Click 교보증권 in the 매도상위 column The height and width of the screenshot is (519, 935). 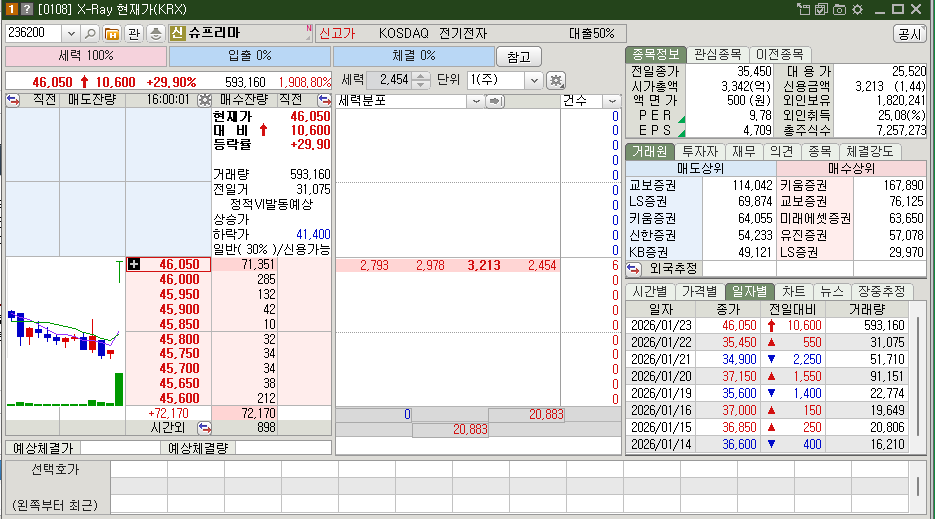click(x=652, y=186)
